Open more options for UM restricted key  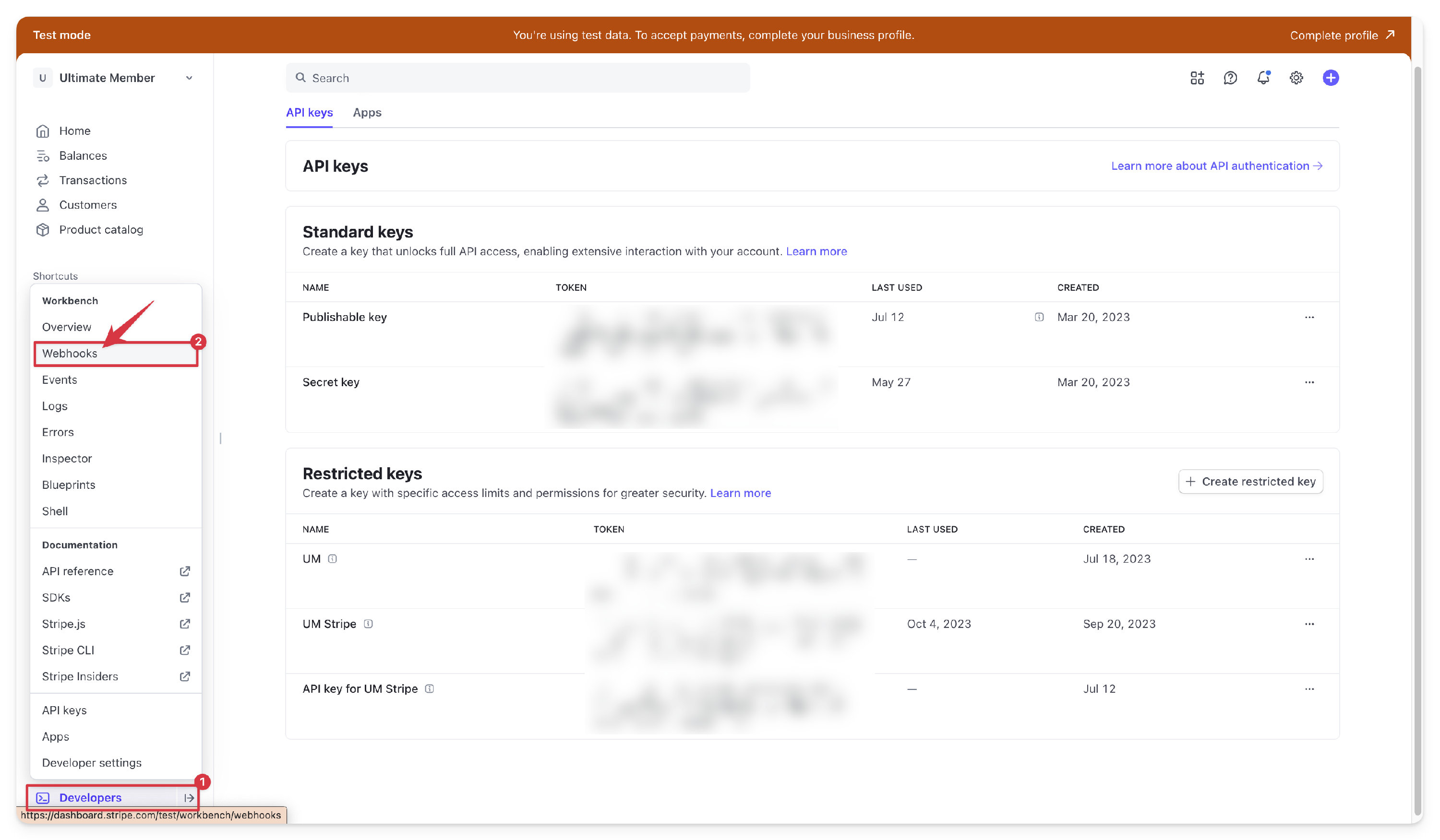[x=1309, y=558]
